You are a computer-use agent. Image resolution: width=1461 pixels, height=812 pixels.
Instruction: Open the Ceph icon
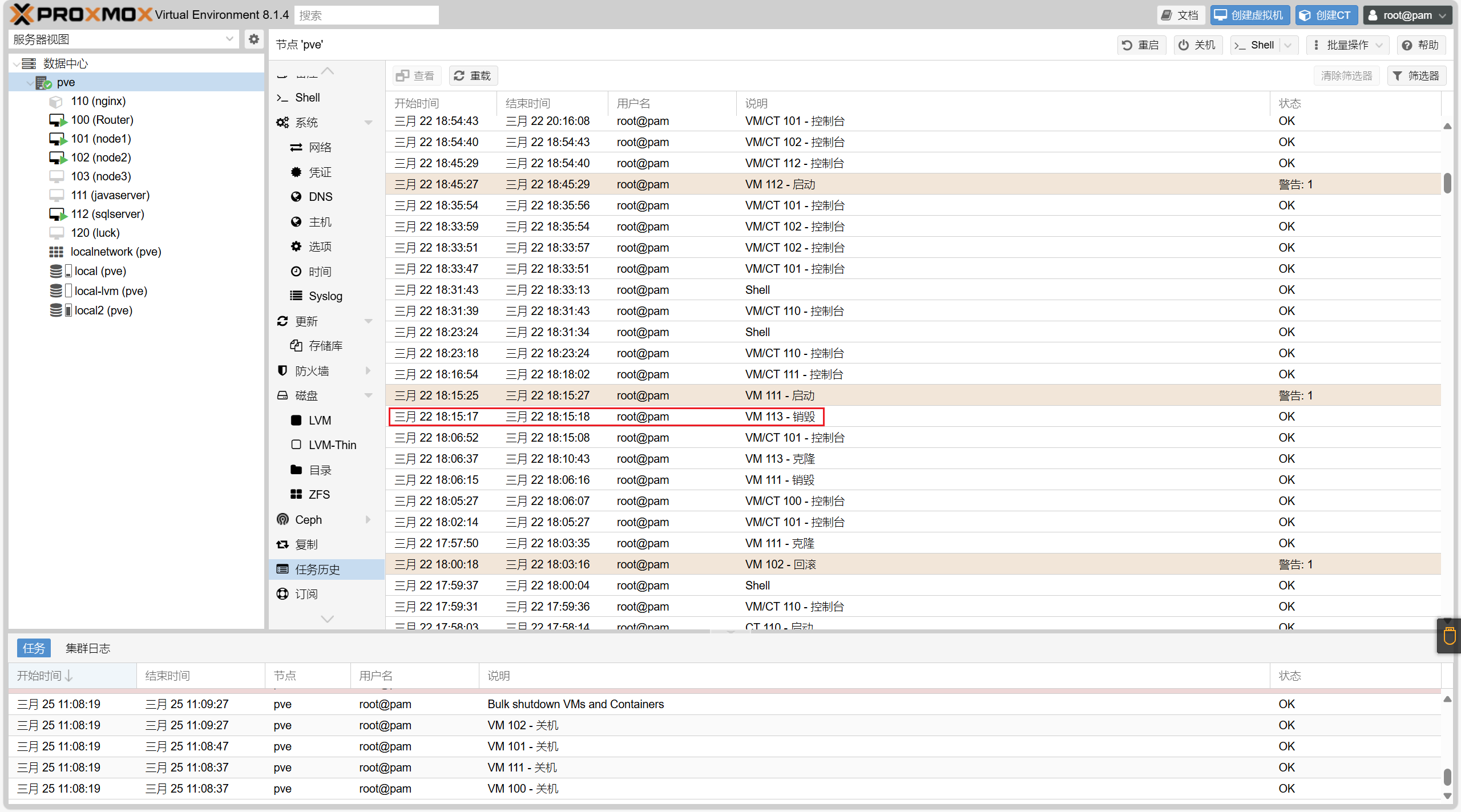pos(282,520)
